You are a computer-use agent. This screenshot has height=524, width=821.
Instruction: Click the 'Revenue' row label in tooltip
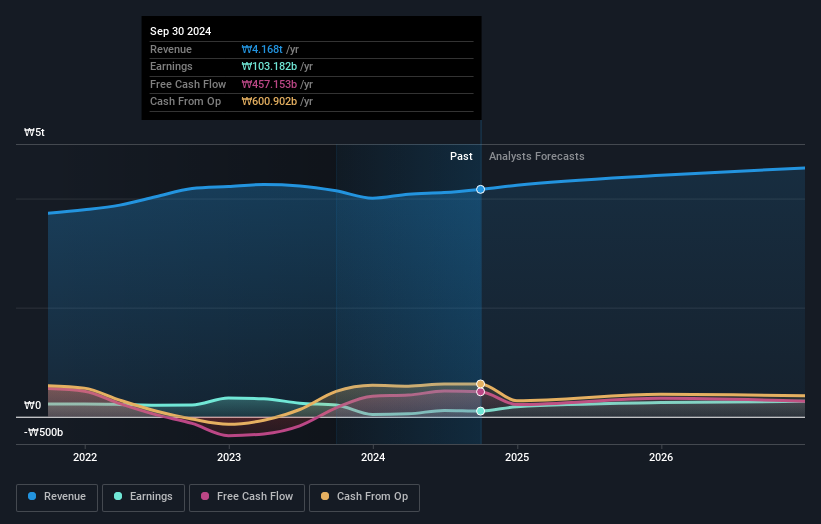point(171,49)
